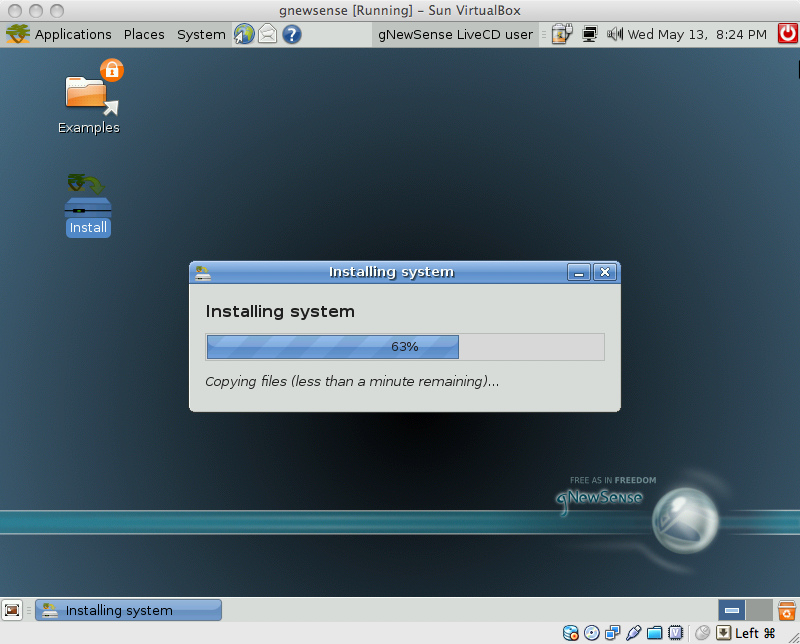This screenshot has width=800, height=644.
Task: Switch to the second workspace
Action: tap(759, 610)
